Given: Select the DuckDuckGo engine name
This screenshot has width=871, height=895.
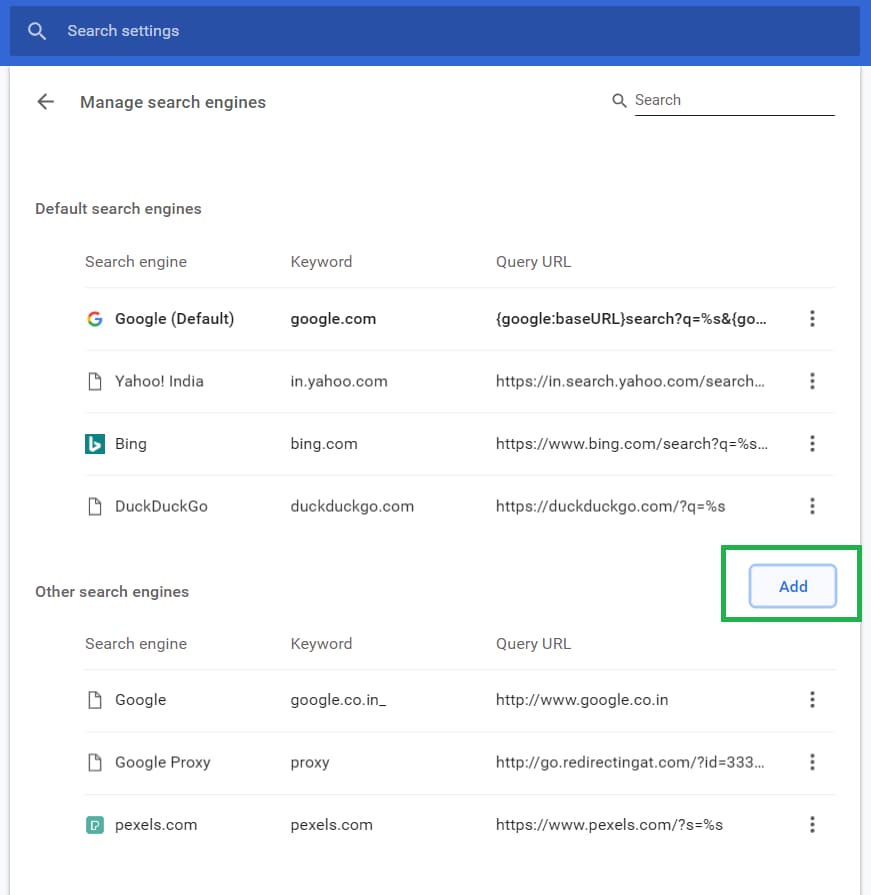Looking at the screenshot, I should pyautogui.click(x=162, y=506).
